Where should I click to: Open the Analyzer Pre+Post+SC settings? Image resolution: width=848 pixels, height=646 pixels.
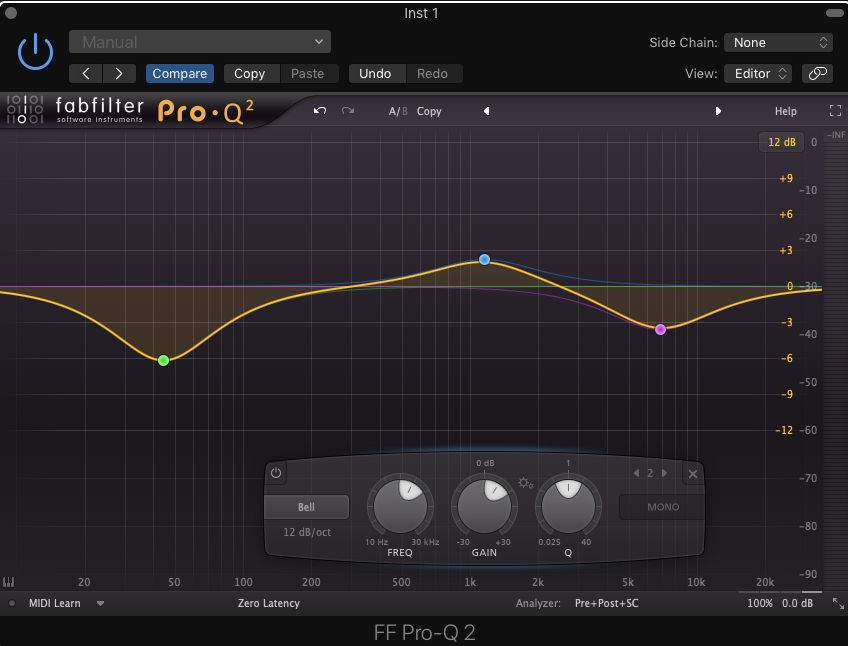[x=606, y=603]
